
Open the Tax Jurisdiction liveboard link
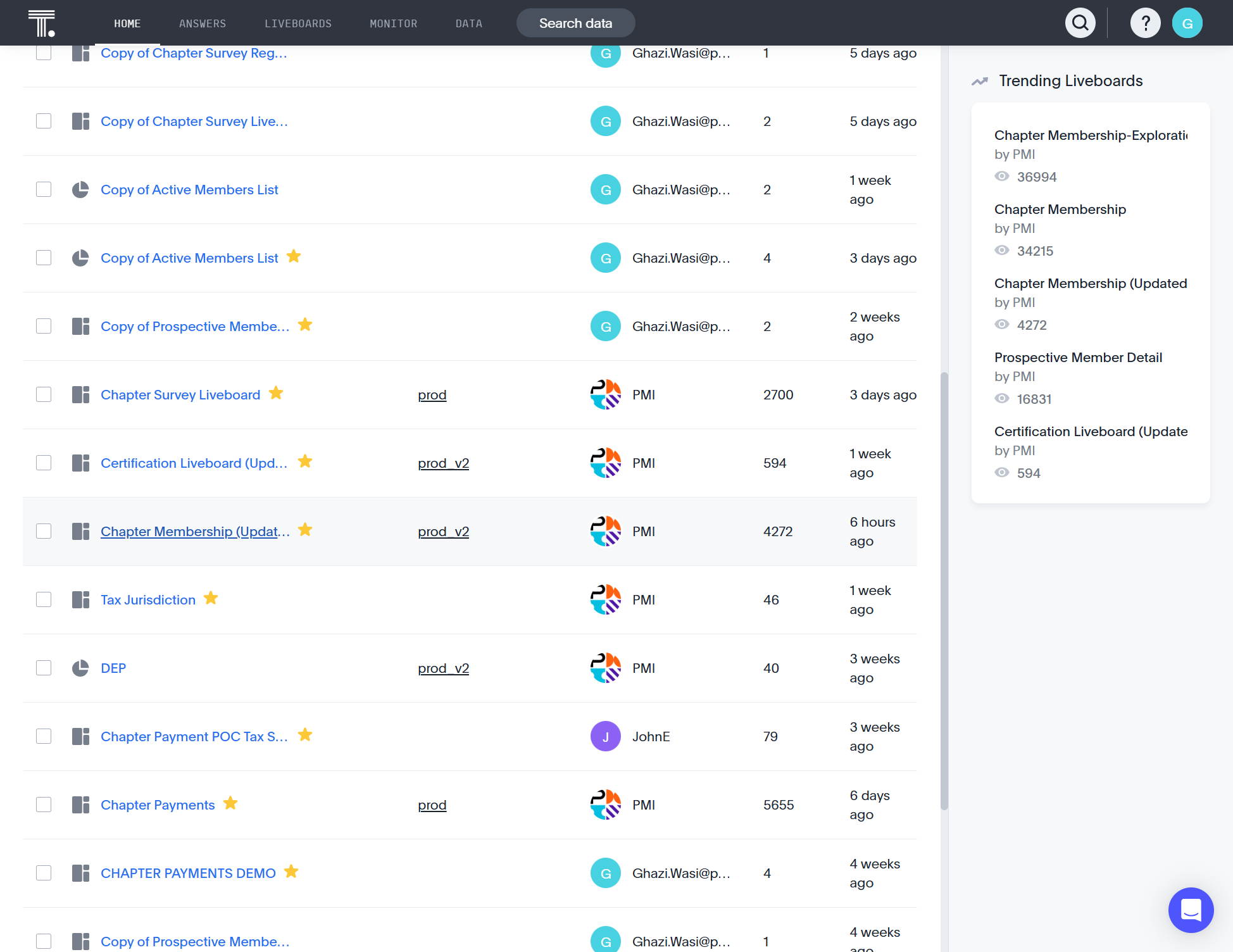point(148,600)
